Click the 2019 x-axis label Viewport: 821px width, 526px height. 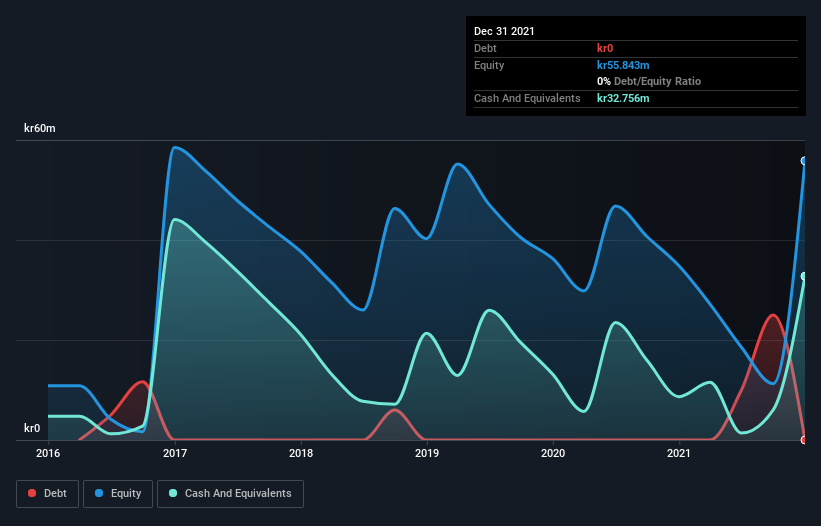click(427, 453)
